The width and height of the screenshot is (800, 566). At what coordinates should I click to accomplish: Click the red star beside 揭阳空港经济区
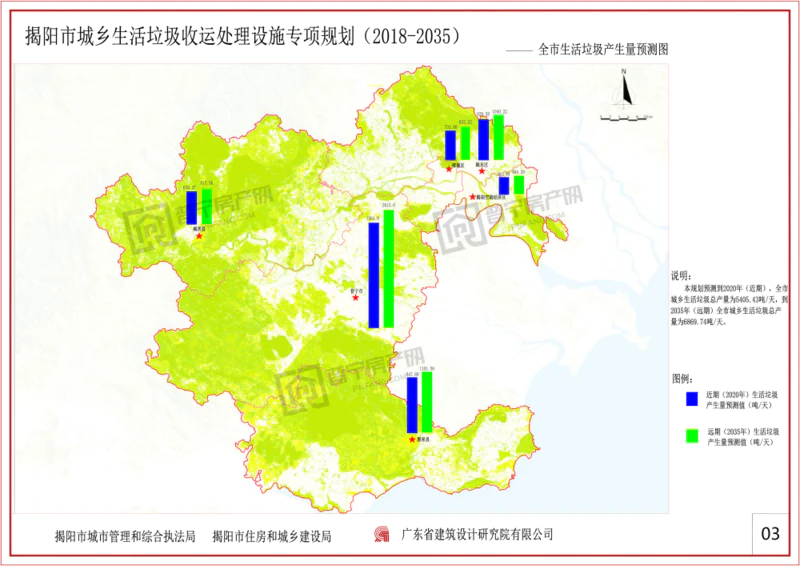pyautogui.click(x=473, y=197)
